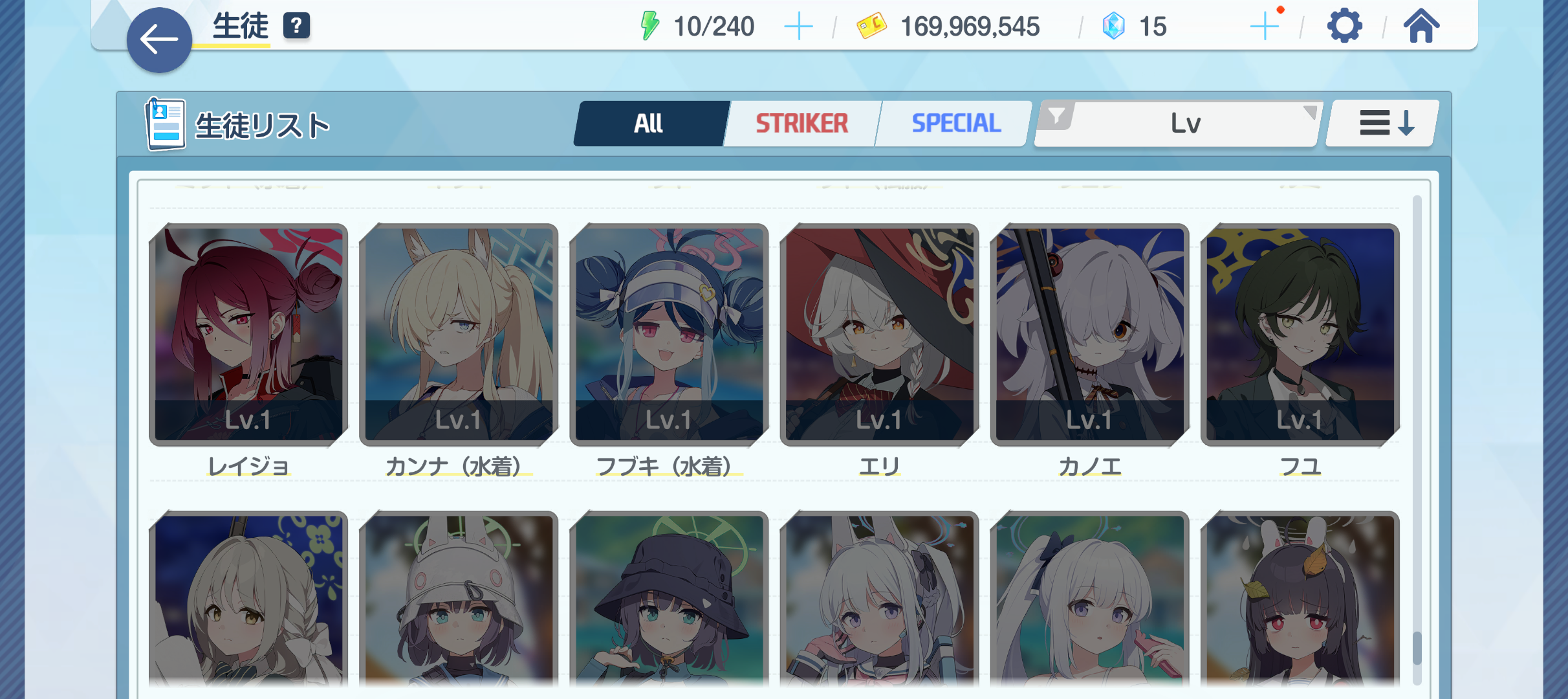This screenshot has width=1568, height=699.
Task: Switch to the All tab
Action: click(x=649, y=123)
